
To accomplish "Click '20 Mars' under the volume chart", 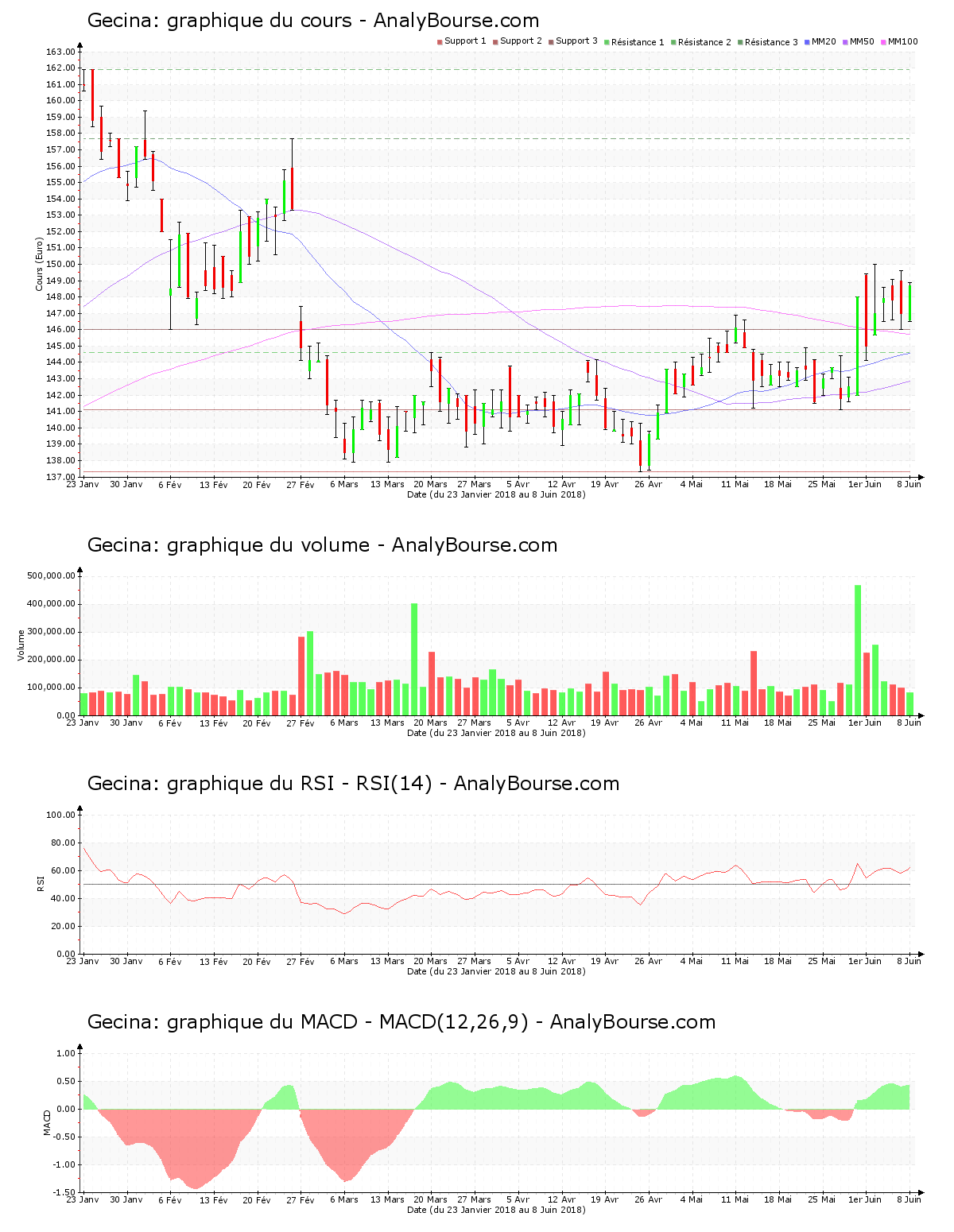I will [431, 723].
